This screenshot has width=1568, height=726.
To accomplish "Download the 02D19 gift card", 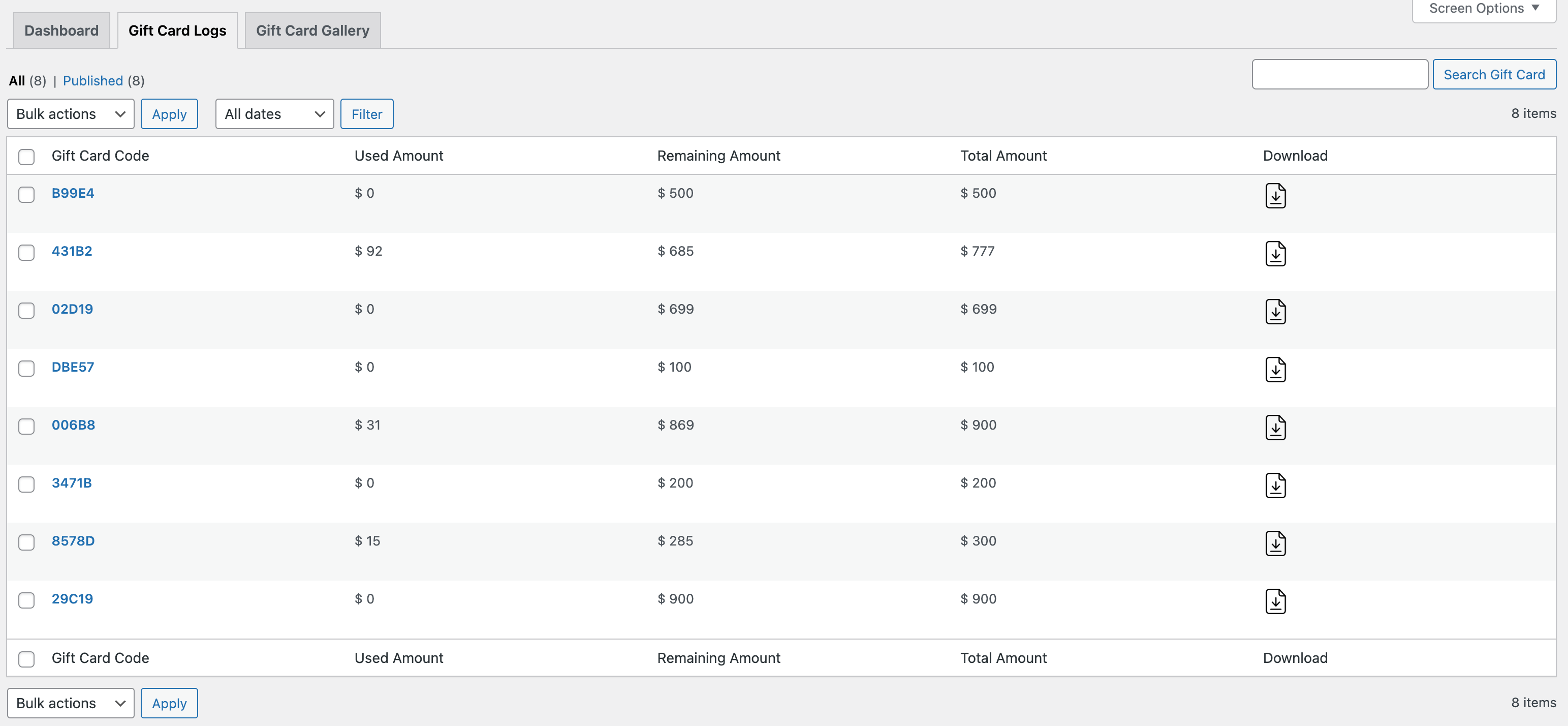I will [x=1275, y=312].
